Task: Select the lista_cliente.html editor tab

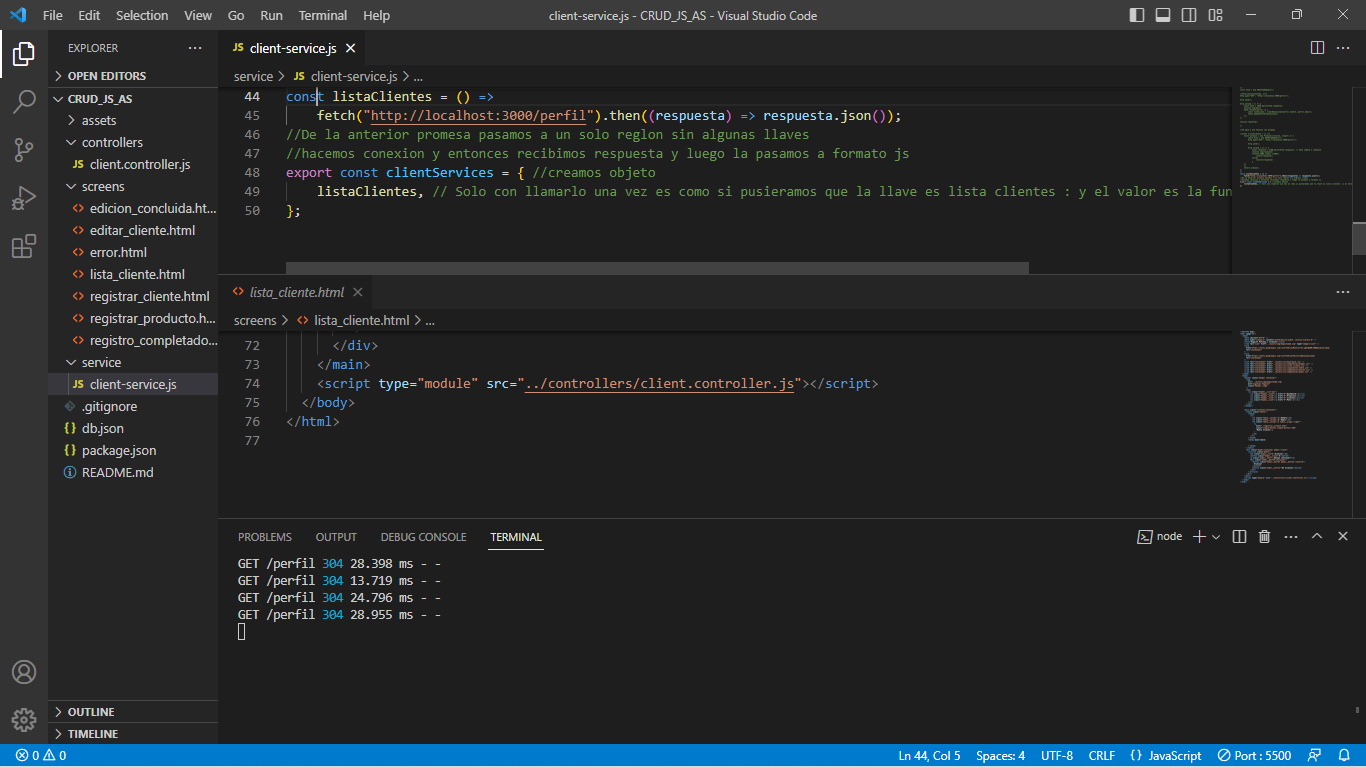Action: tap(296, 292)
